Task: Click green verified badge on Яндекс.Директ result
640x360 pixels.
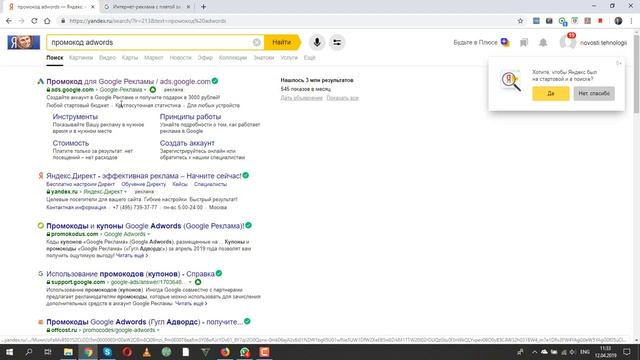Action: 246,176
